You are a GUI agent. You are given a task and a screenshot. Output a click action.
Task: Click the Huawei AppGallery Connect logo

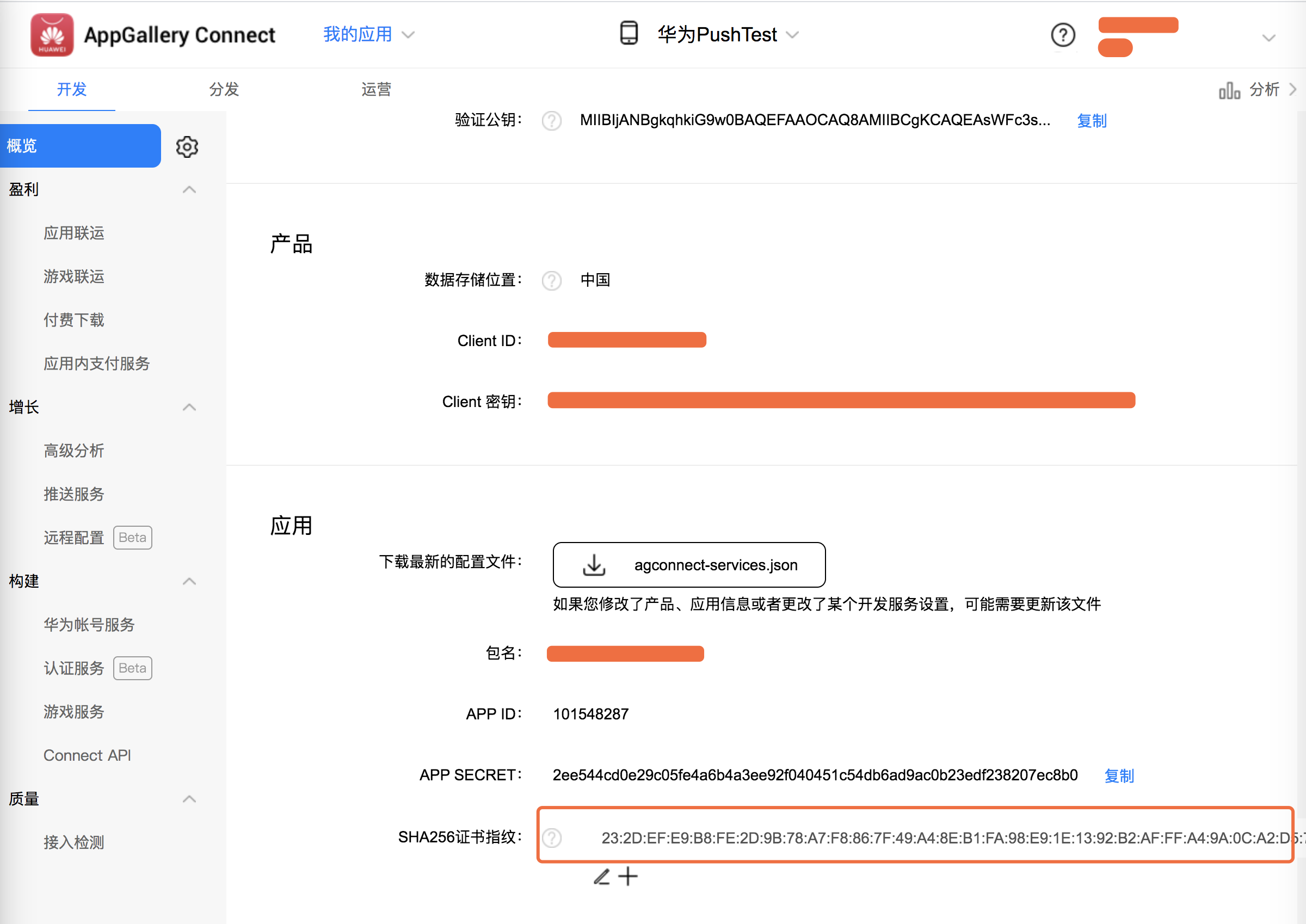point(52,35)
